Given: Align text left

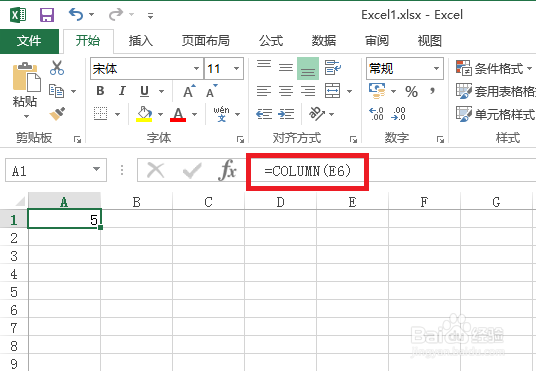Looking at the screenshot, I should pyautogui.click(x=264, y=91).
